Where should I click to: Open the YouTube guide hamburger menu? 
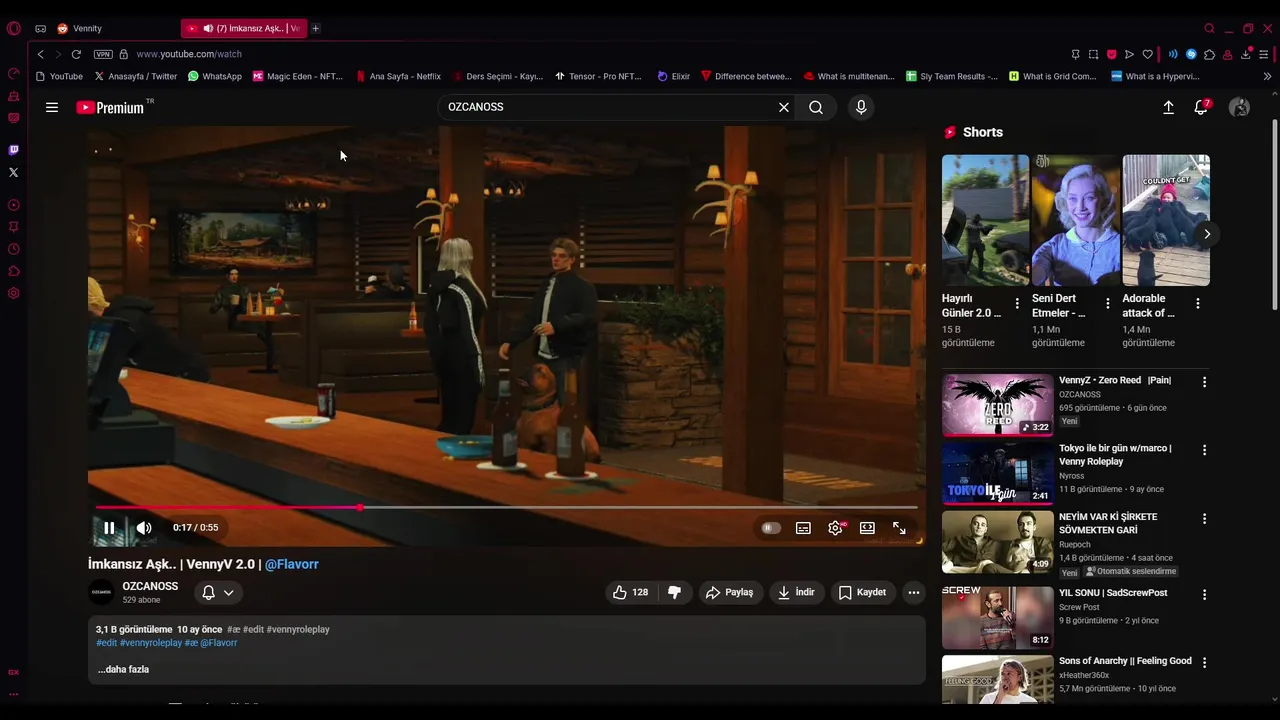pos(52,107)
